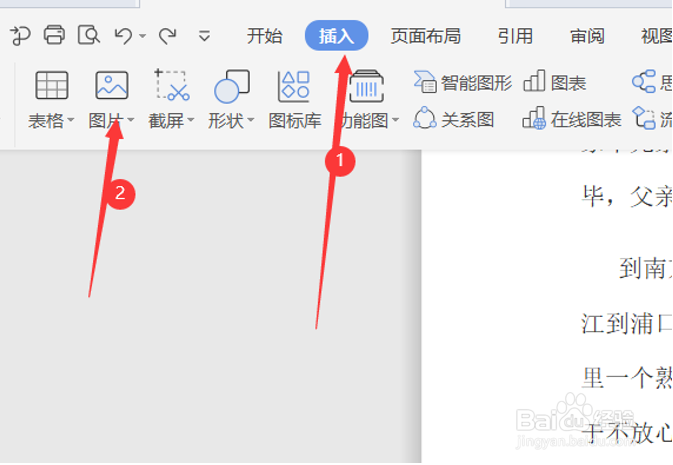The height and width of the screenshot is (465, 673).
Task: Click the 图表 chart button
Action: tap(555, 82)
